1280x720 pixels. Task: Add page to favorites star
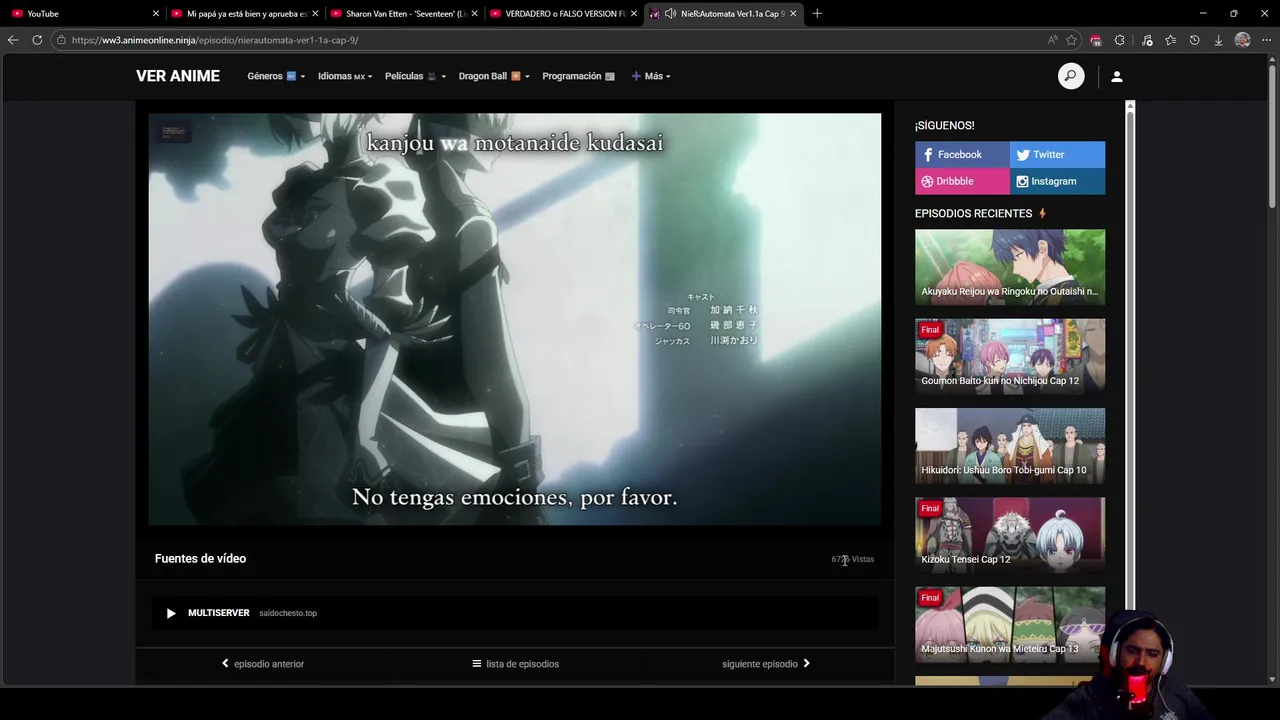point(1072,40)
